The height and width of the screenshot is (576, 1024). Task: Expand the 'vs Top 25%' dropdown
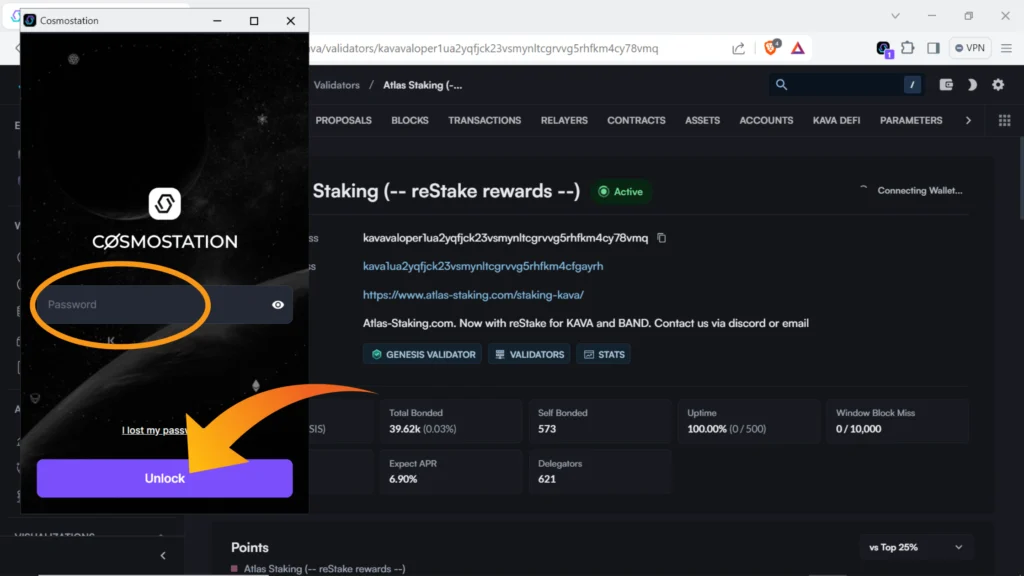tap(916, 547)
